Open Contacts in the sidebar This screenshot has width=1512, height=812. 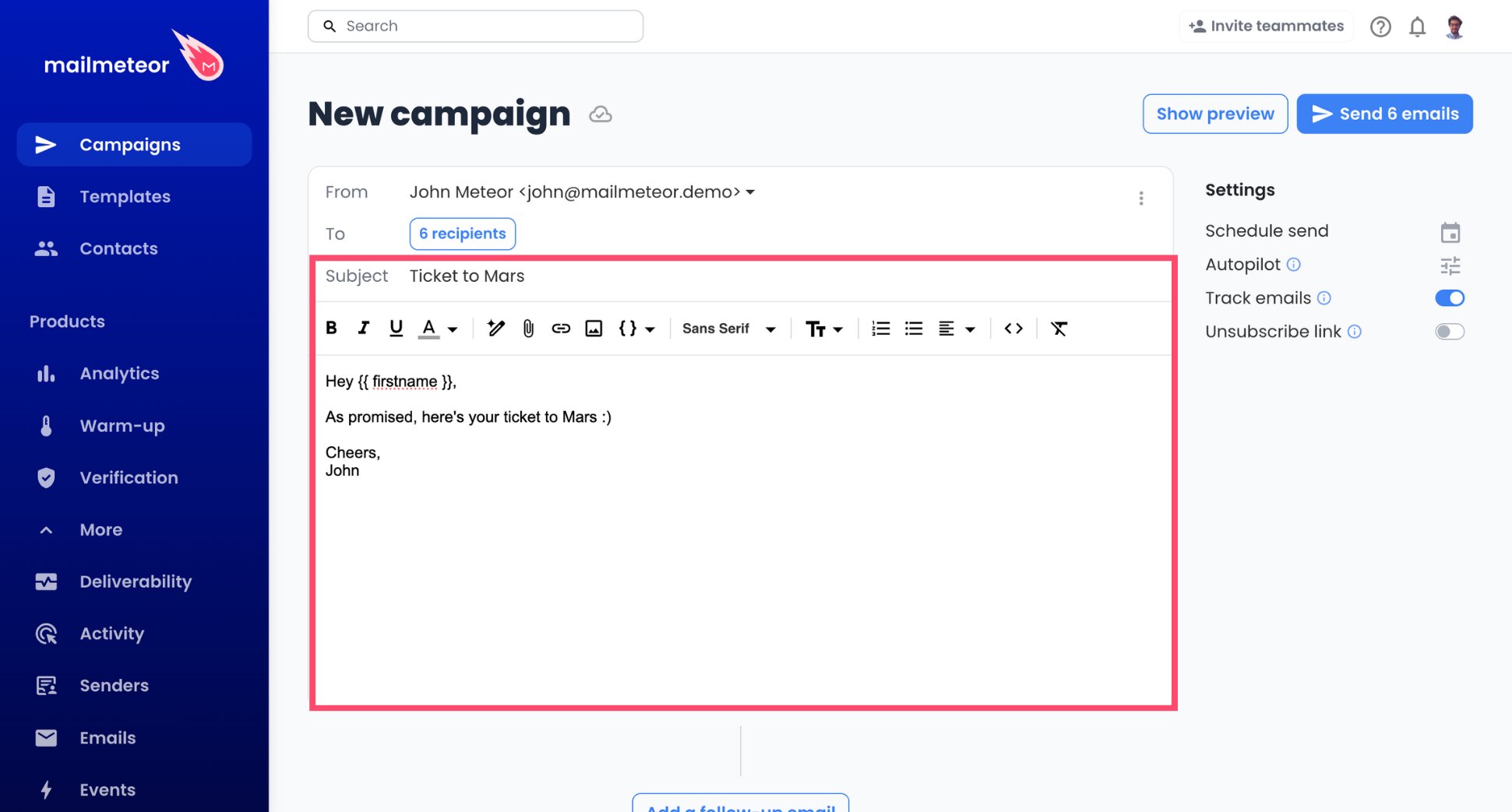click(x=134, y=248)
